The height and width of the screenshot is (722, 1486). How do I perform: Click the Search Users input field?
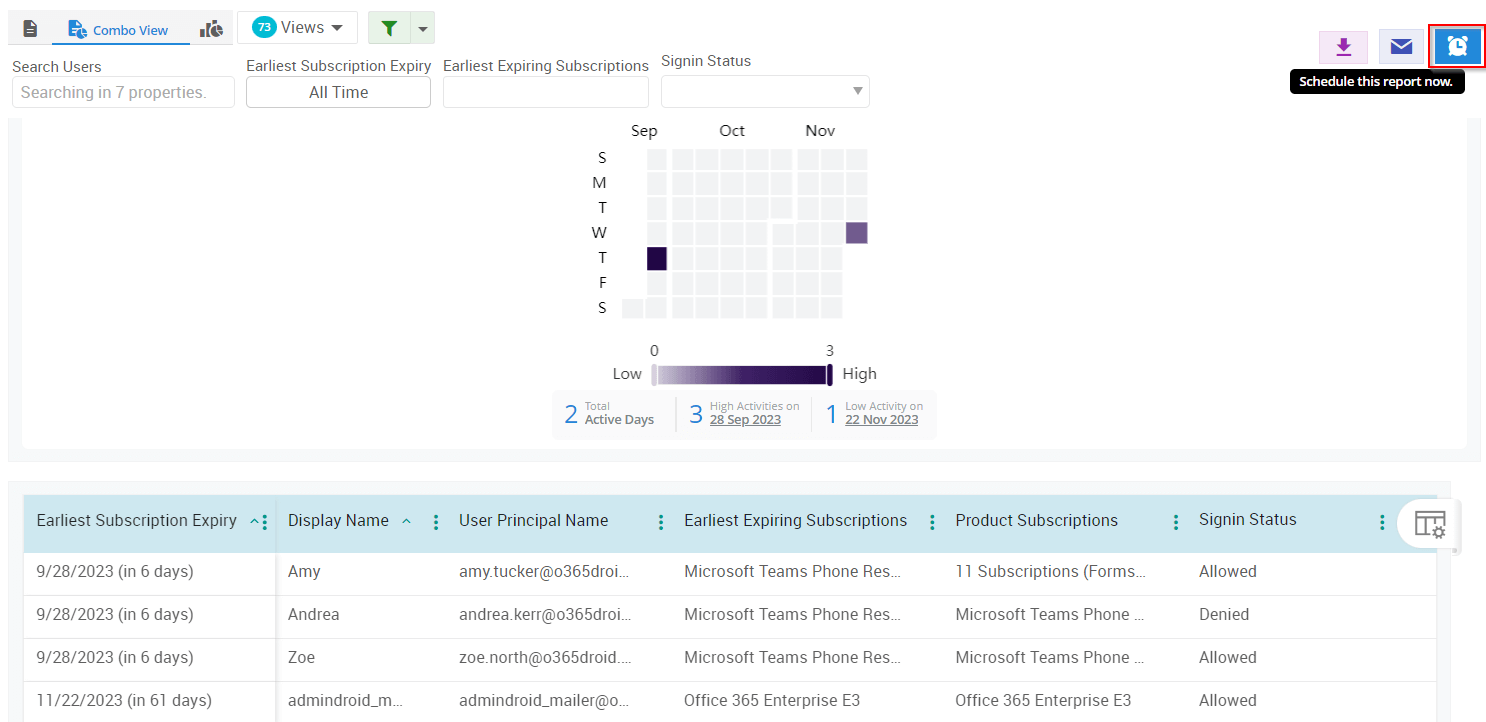pyautogui.click(x=123, y=92)
